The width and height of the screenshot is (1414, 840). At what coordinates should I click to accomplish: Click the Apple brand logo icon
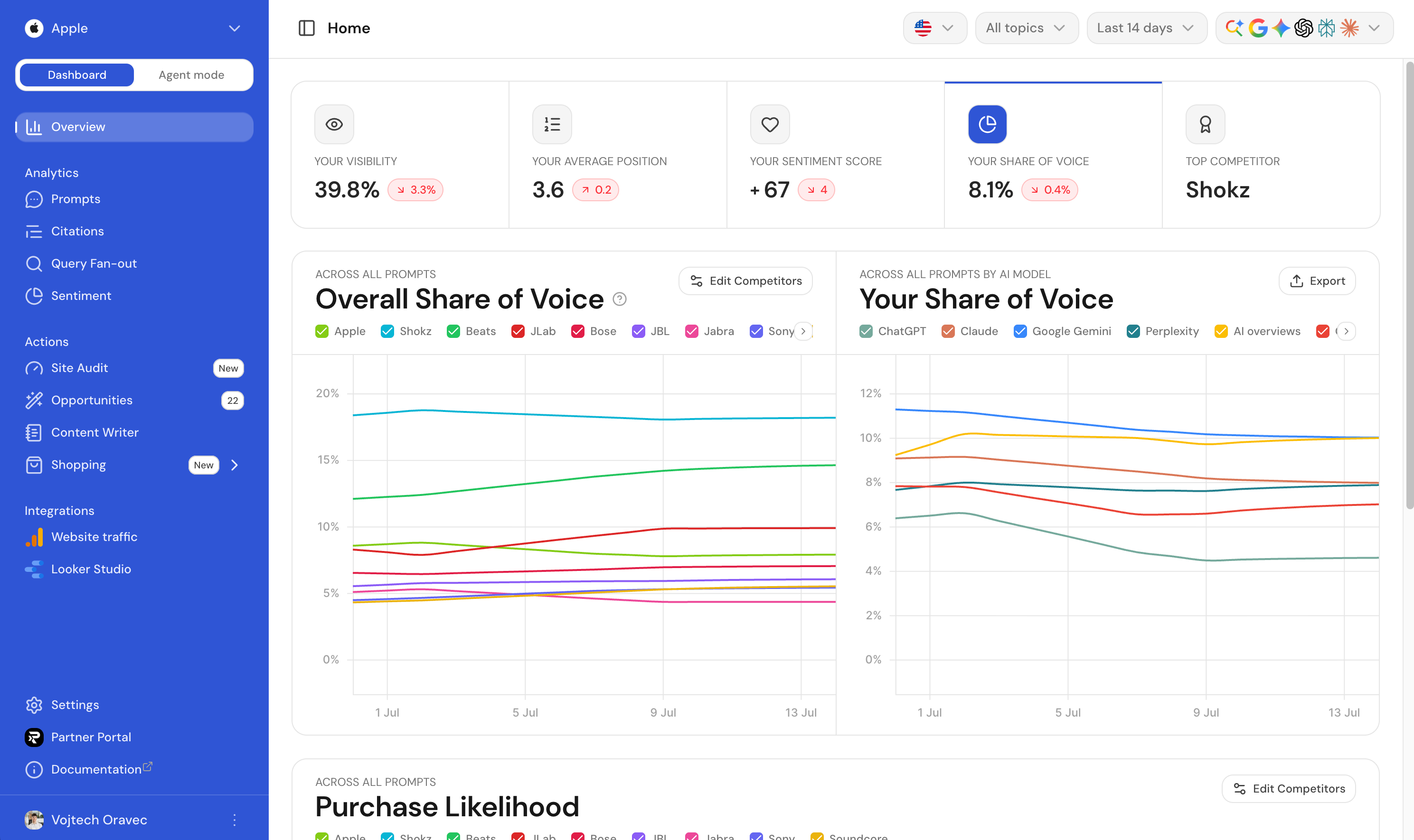pos(34,28)
